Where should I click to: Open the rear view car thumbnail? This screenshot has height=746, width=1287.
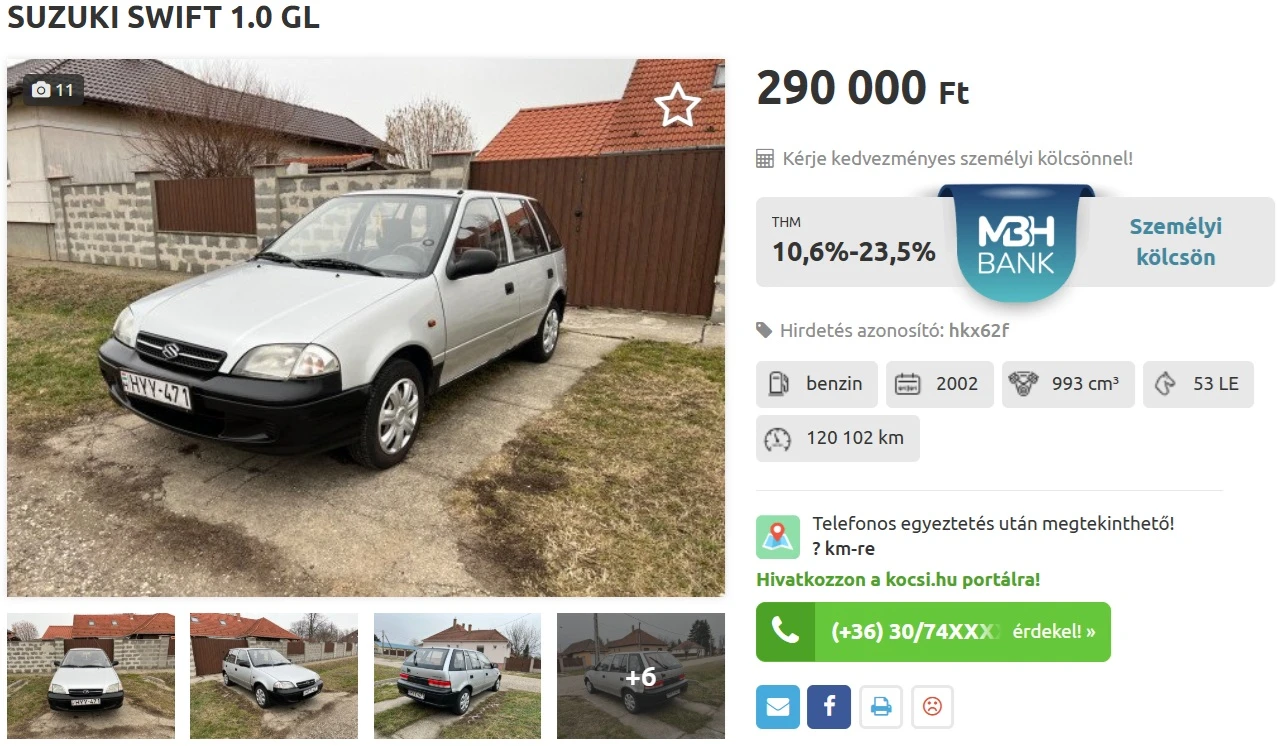458,676
